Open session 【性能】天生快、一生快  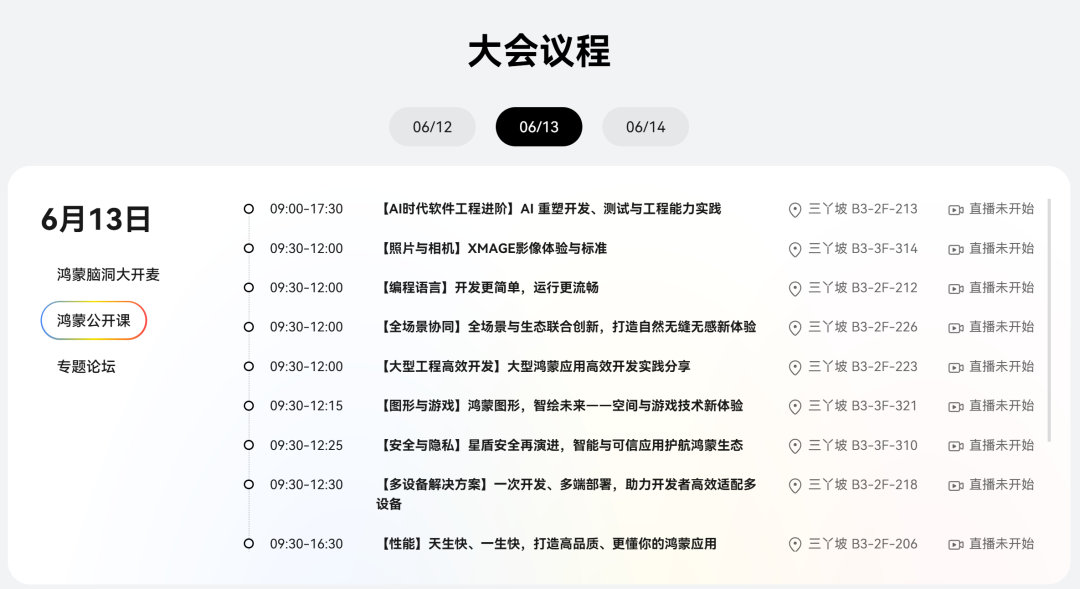[547, 544]
